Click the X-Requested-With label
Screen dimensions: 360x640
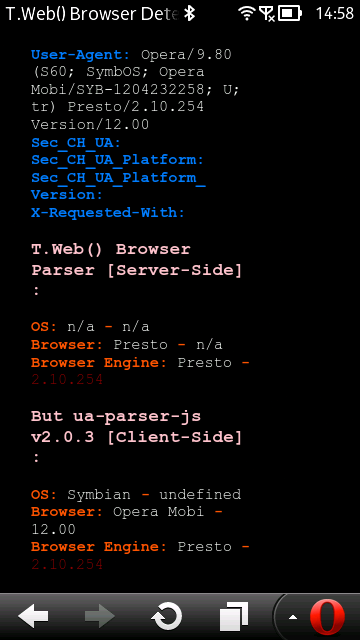108,212
